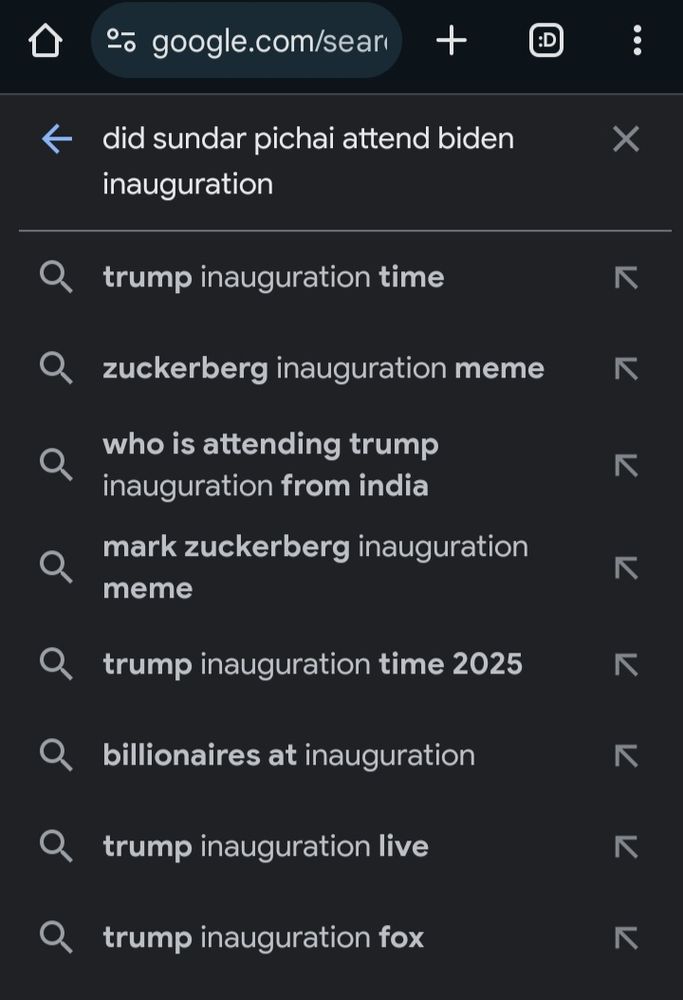Open the tab switcher button
Viewport: 683px width, 1000px height.
pyautogui.click(x=546, y=41)
